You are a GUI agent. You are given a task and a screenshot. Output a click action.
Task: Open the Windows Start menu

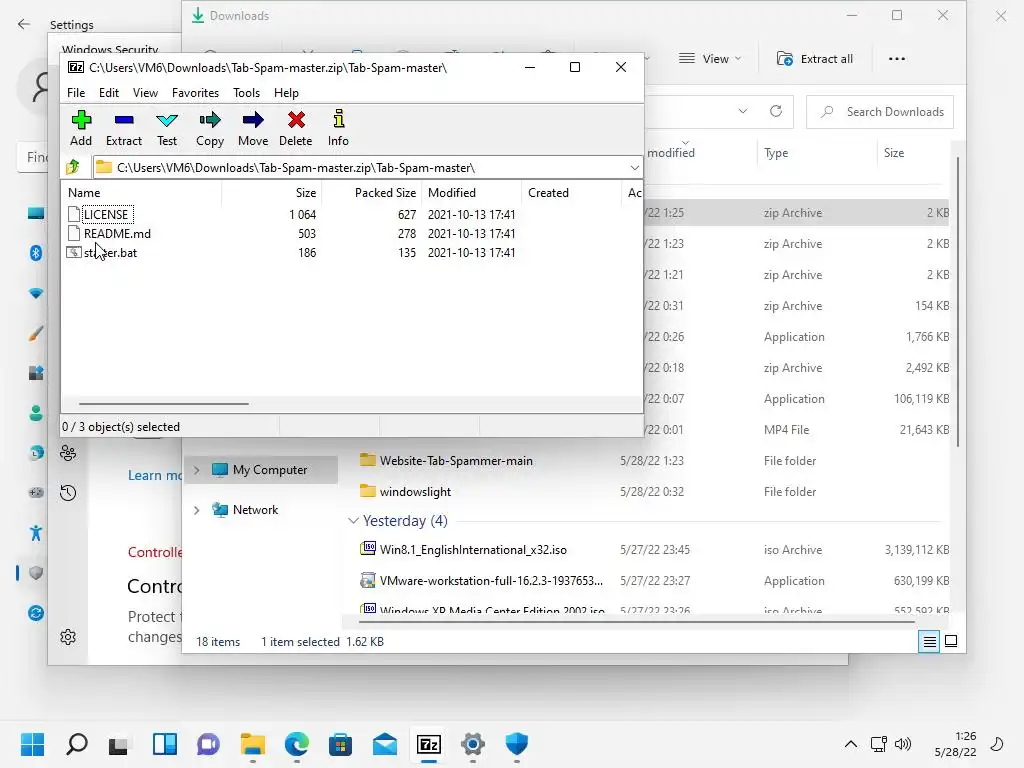(x=32, y=744)
